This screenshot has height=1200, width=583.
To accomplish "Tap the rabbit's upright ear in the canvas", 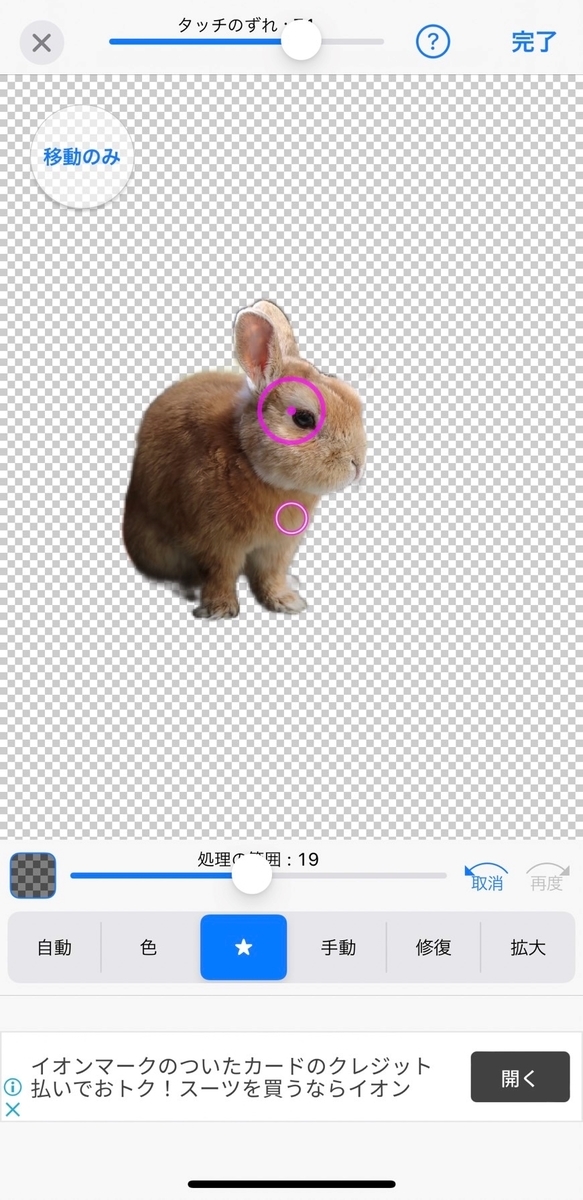I will pos(262,343).
